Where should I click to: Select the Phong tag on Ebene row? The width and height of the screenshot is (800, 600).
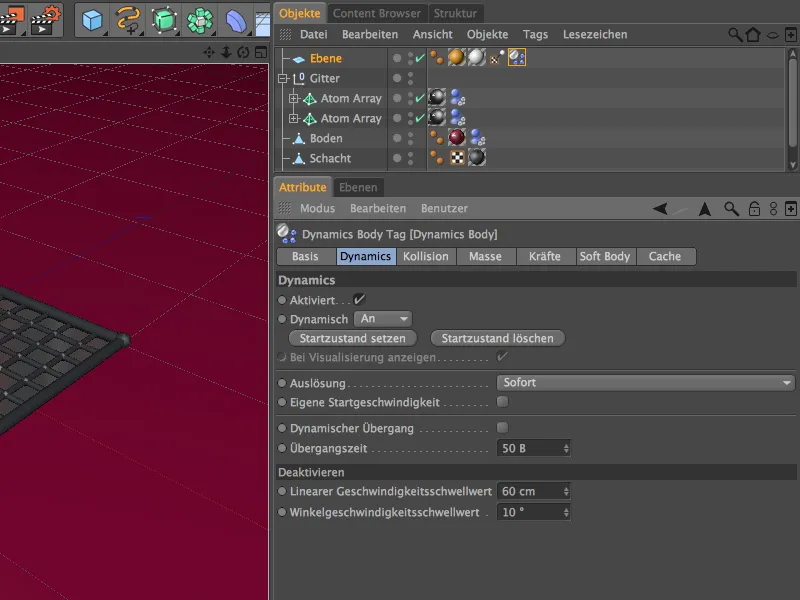tap(436, 57)
